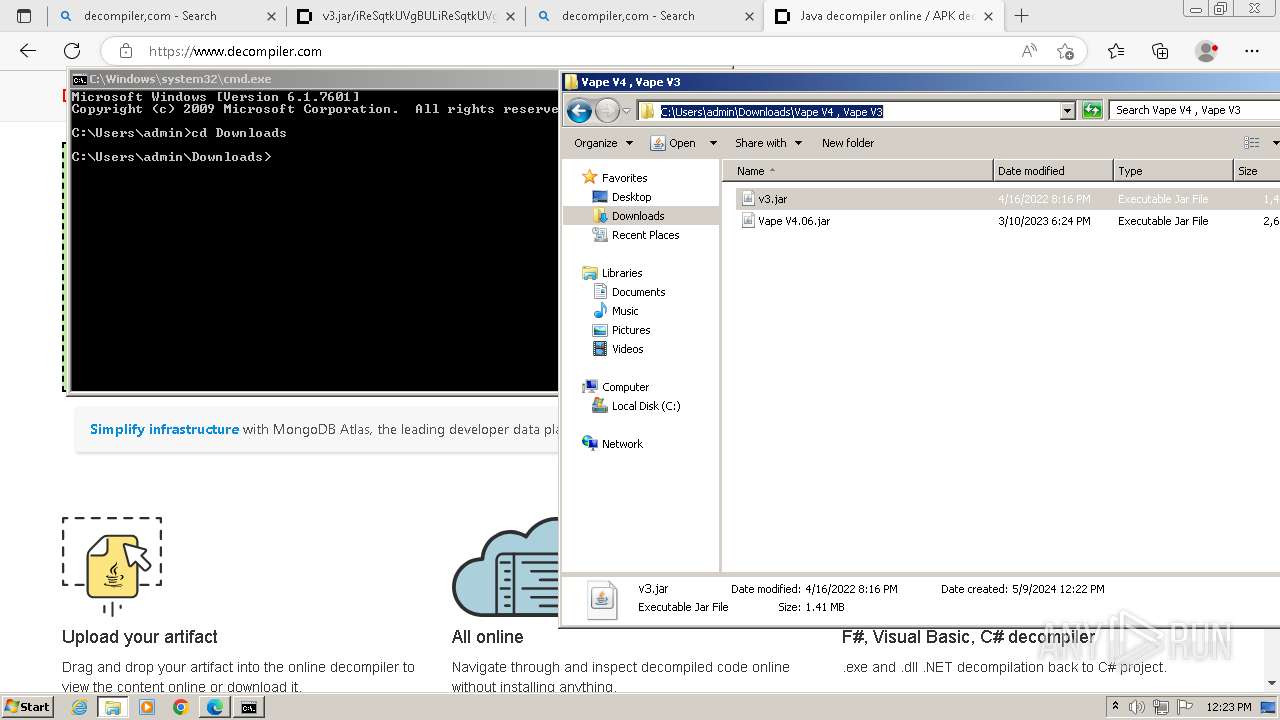Viewport: 1280px width, 720px height.
Task: Click the Search Vape V4 search box
Action: point(1195,110)
